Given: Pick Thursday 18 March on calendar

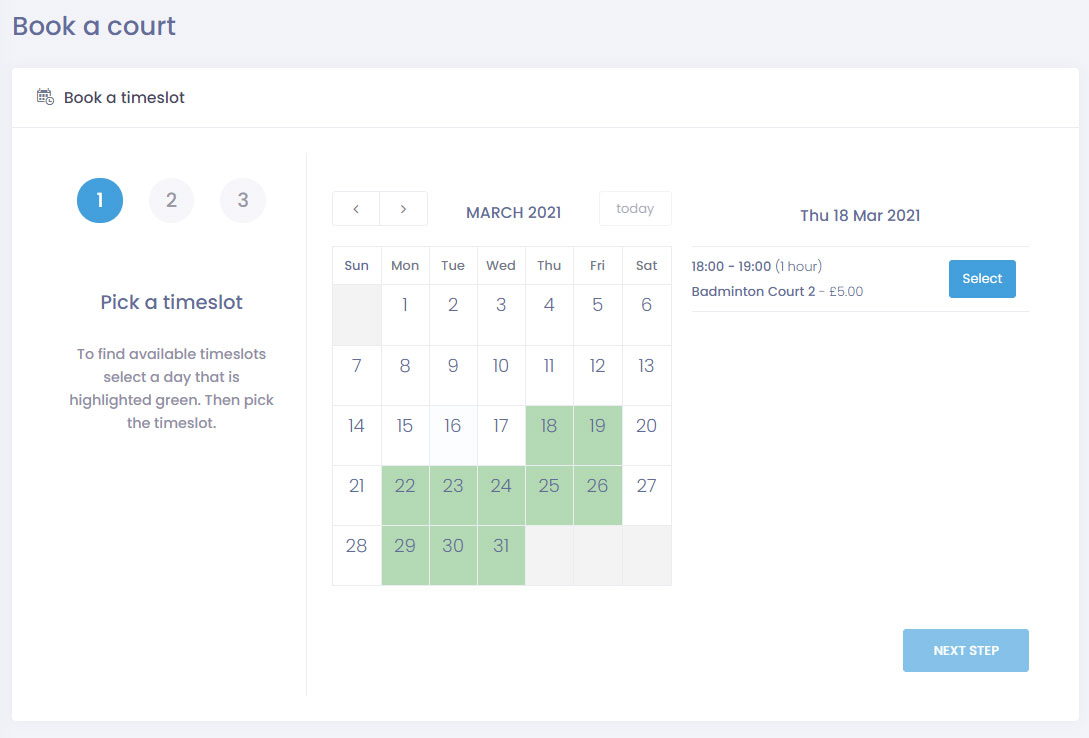Looking at the screenshot, I should [549, 435].
